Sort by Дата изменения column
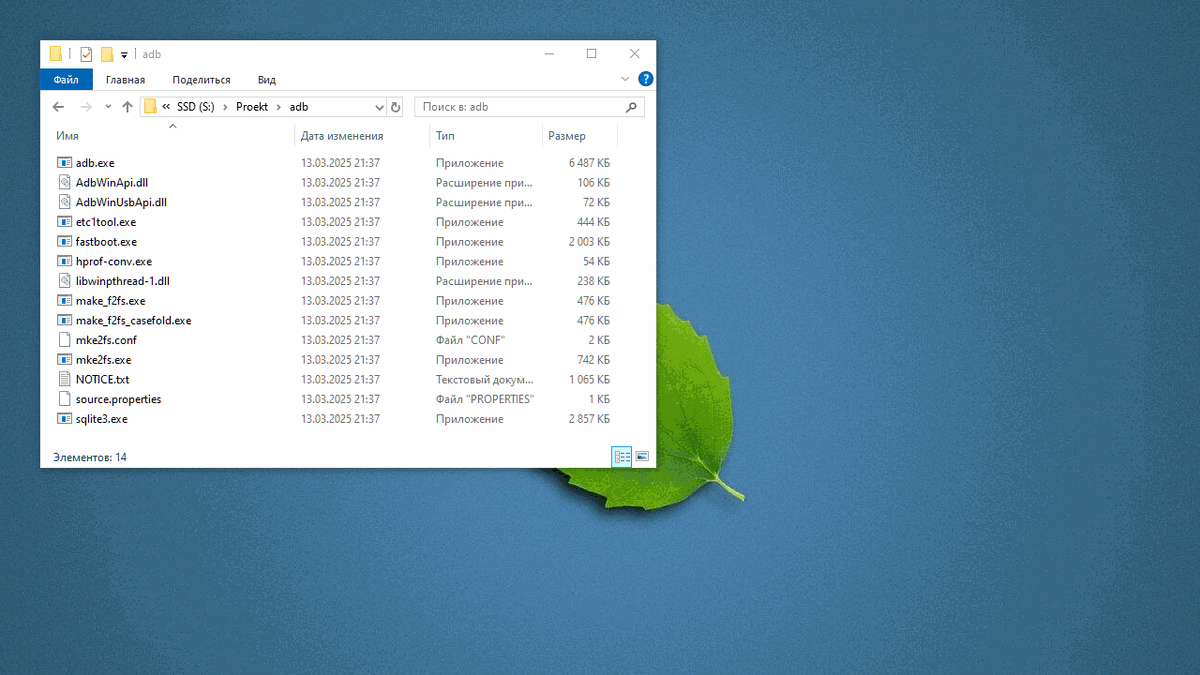The height and width of the screenshot is (675, 1200). [x=342, y=136]
